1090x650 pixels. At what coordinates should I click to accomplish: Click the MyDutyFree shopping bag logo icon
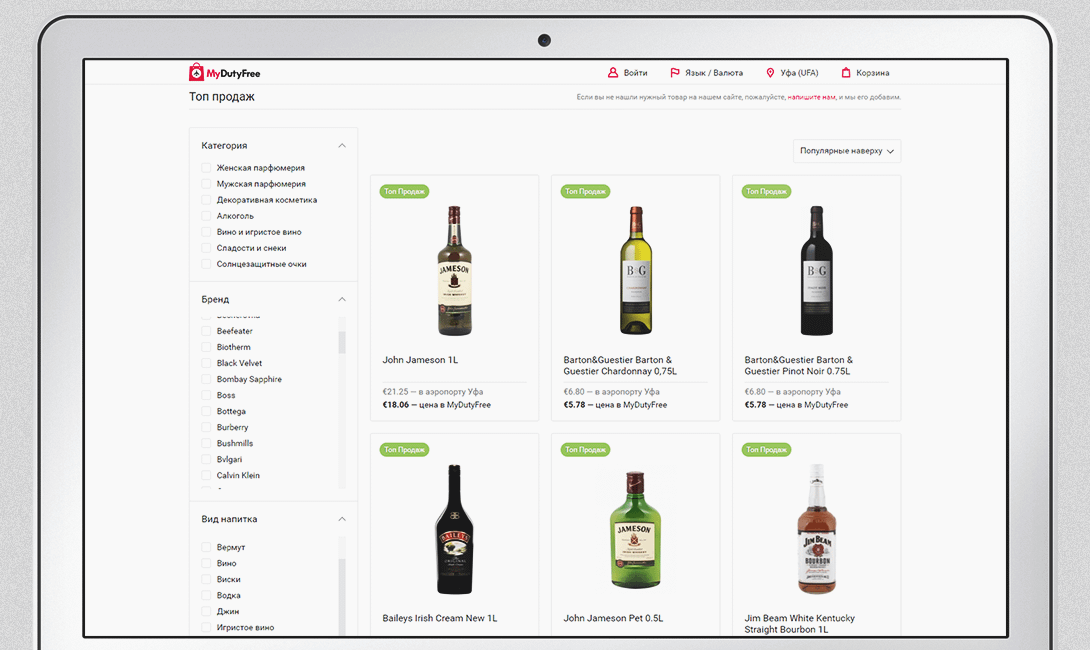pyautogui.click(x=196, y=72)
